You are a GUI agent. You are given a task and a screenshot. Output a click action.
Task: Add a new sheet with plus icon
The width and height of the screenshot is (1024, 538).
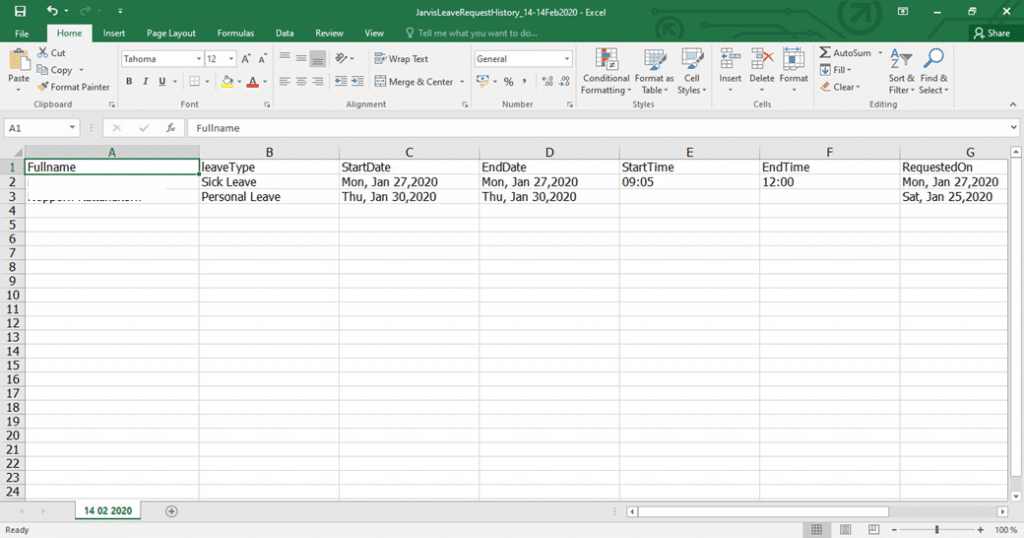coord(171,511)
